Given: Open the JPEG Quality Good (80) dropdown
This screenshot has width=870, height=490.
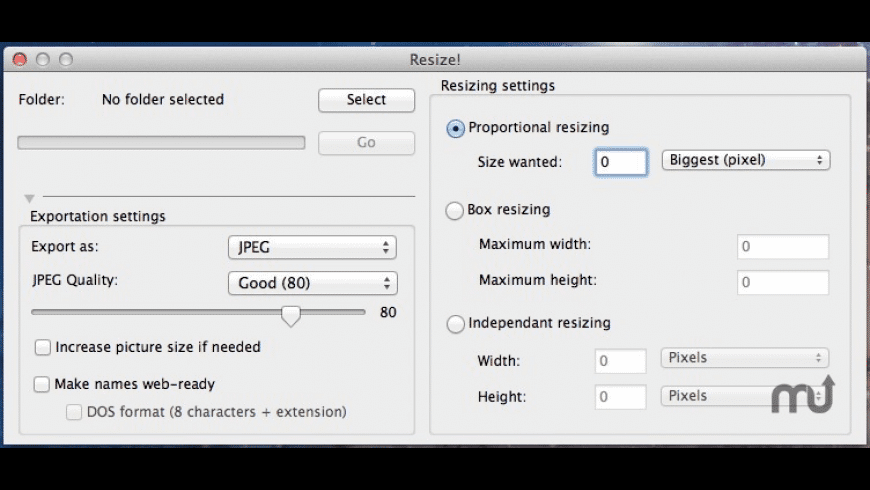Looking at the screenshot, I should (x=312, y=283).
